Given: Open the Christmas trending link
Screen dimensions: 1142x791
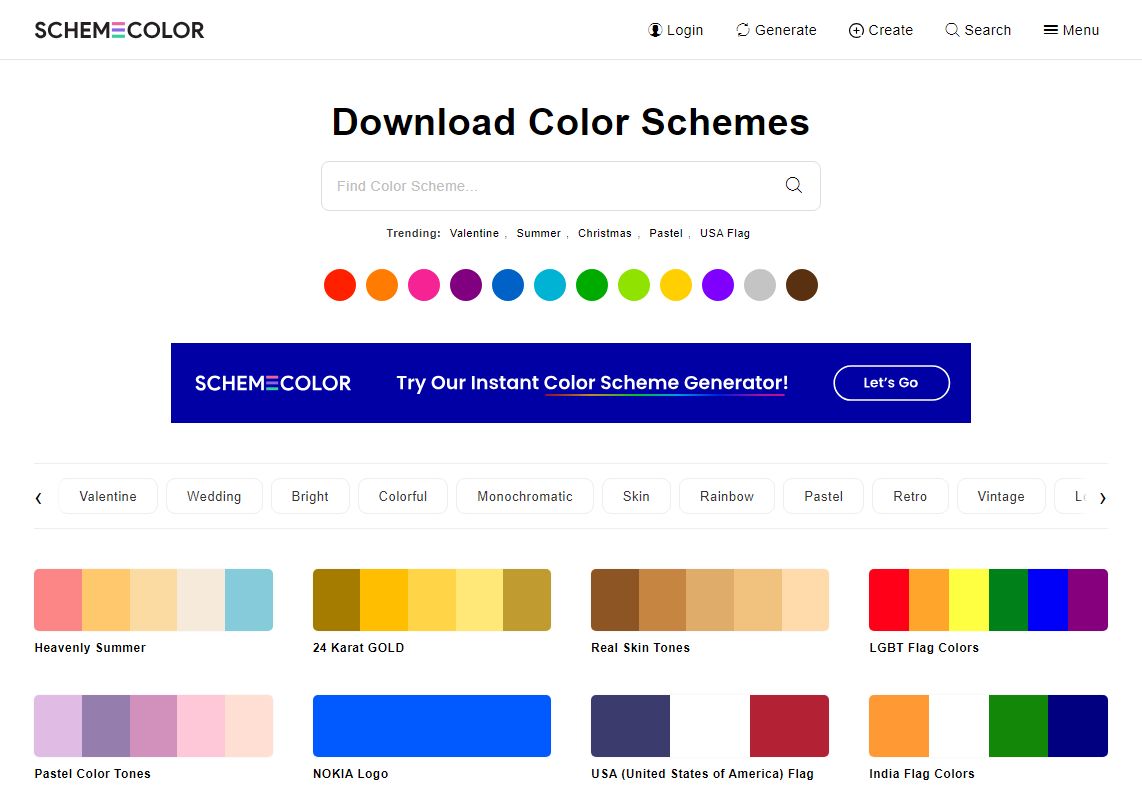Looking at the screenshot, I should pyautogui.click(x=605, y=233).
